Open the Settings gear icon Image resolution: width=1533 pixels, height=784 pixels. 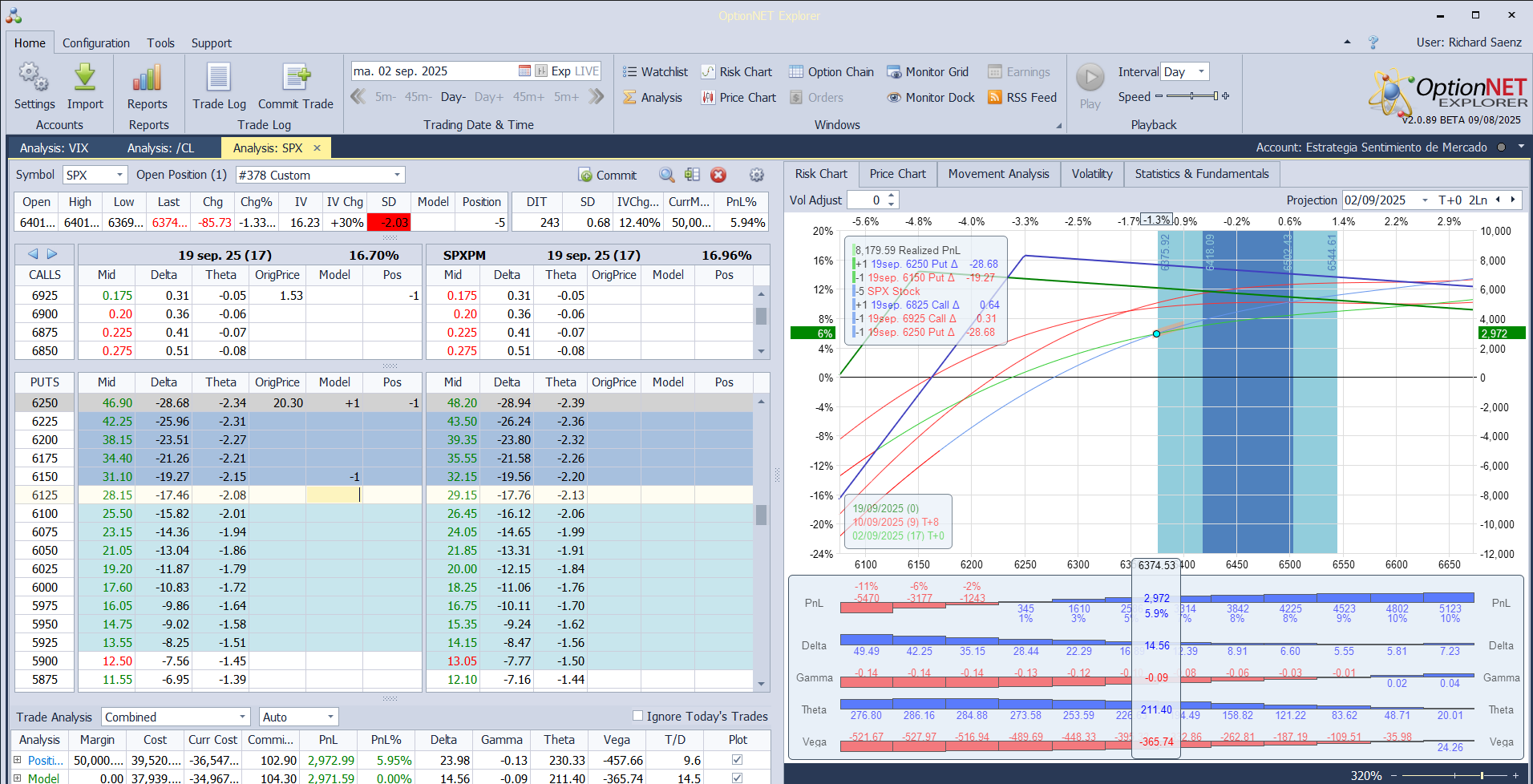34,79
